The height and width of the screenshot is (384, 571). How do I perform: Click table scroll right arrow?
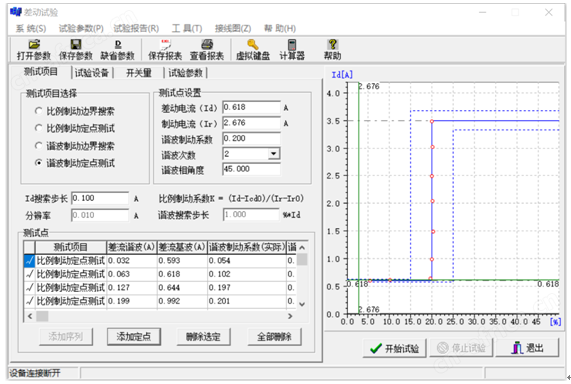tap(290, 316)
